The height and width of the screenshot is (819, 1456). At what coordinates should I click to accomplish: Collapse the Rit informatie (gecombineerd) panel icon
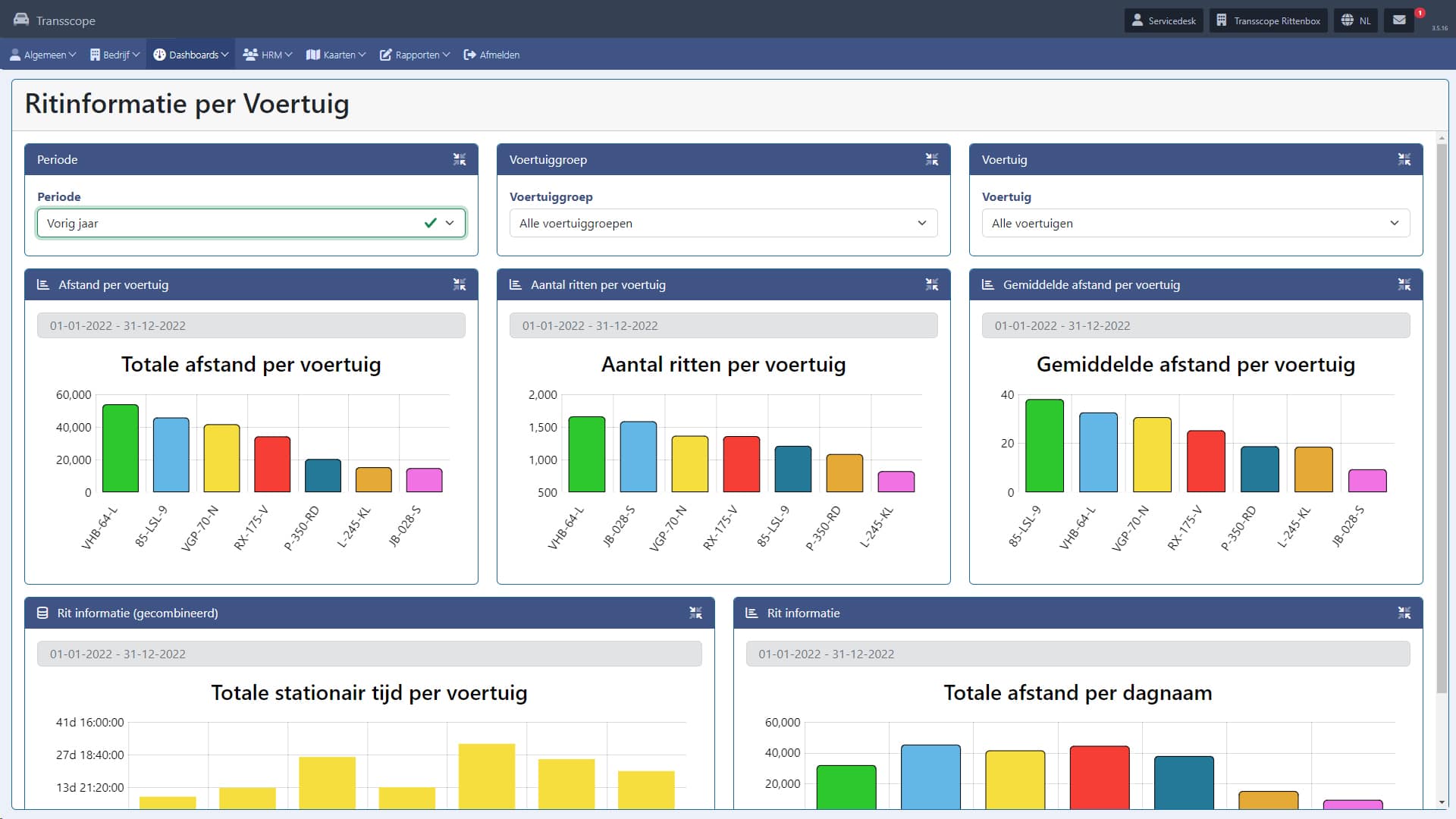click(x=695, y=613)
